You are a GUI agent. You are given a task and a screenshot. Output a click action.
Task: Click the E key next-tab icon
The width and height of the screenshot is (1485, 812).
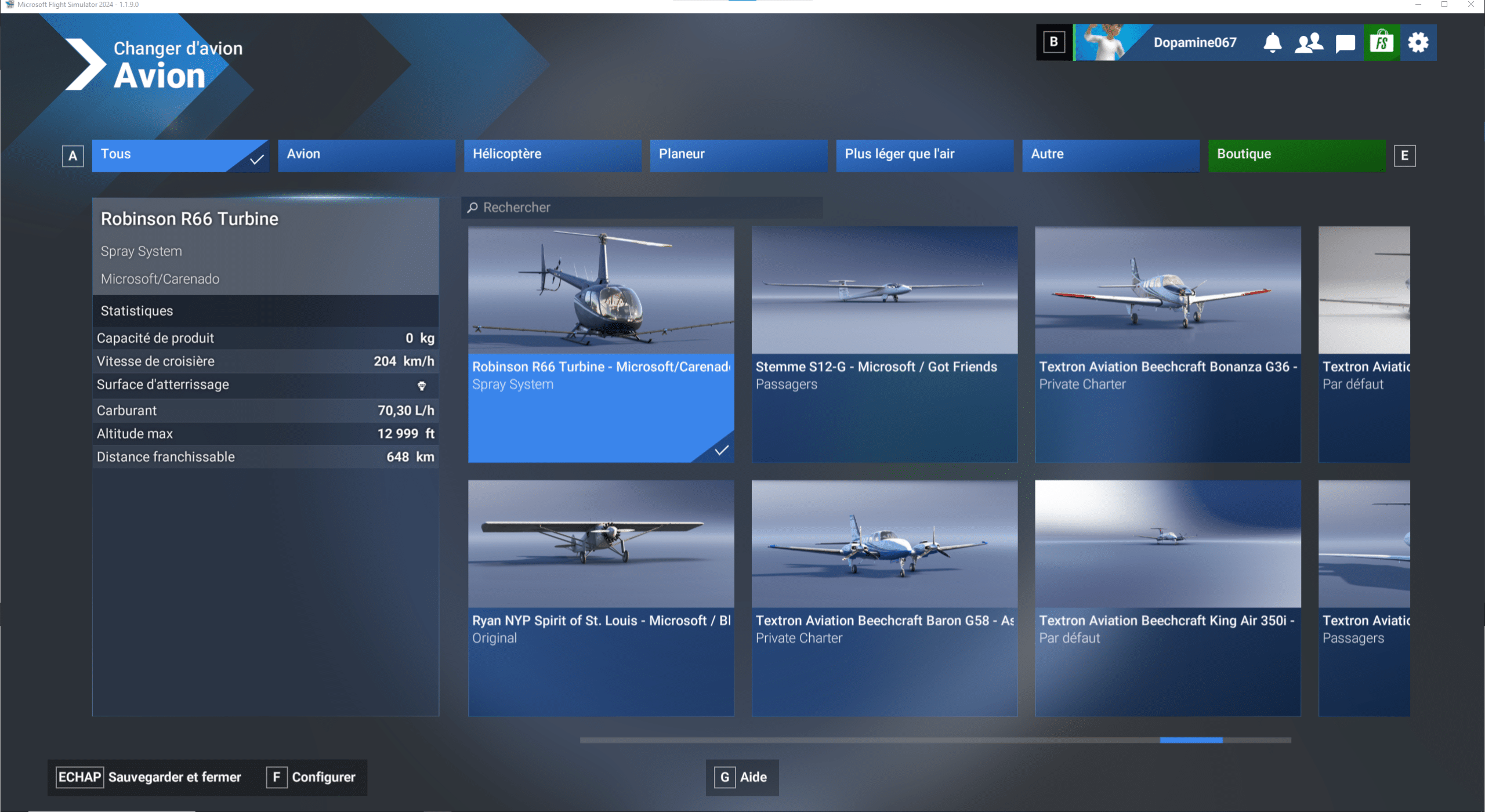tap(1404, 155)
